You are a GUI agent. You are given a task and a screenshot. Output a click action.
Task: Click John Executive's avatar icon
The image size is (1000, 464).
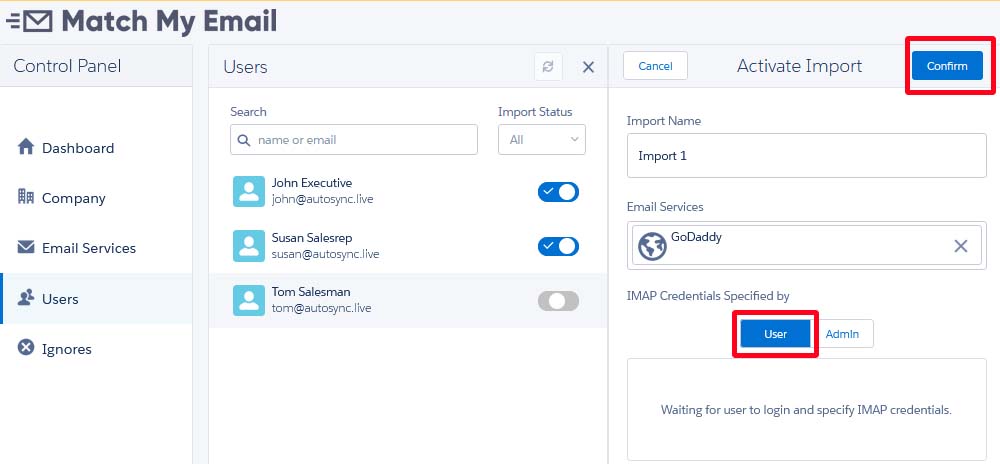(248, 191)
